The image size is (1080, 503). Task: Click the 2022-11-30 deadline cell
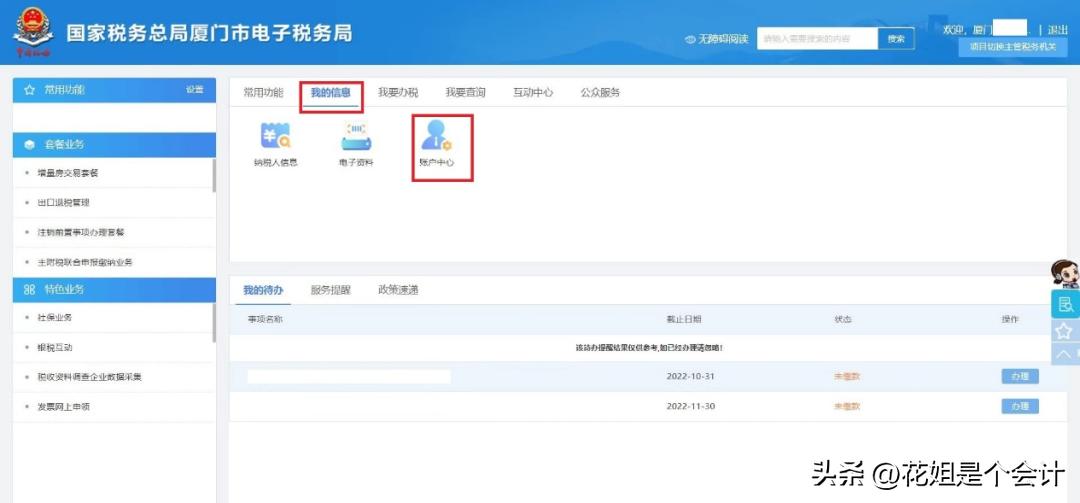pyautogui.click(x=691, y=407)
